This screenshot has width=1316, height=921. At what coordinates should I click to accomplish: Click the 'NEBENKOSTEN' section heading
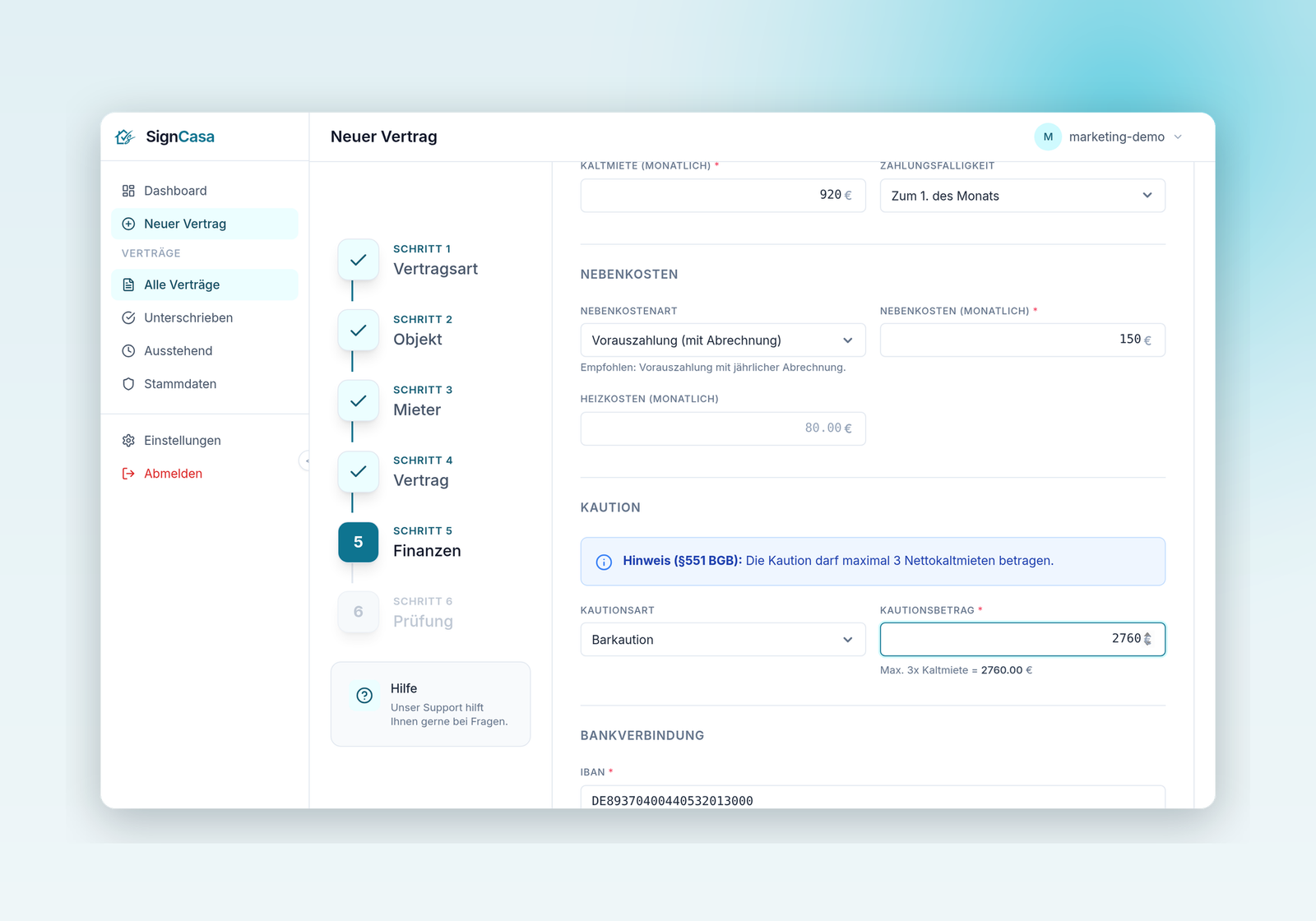pos(629,274)
